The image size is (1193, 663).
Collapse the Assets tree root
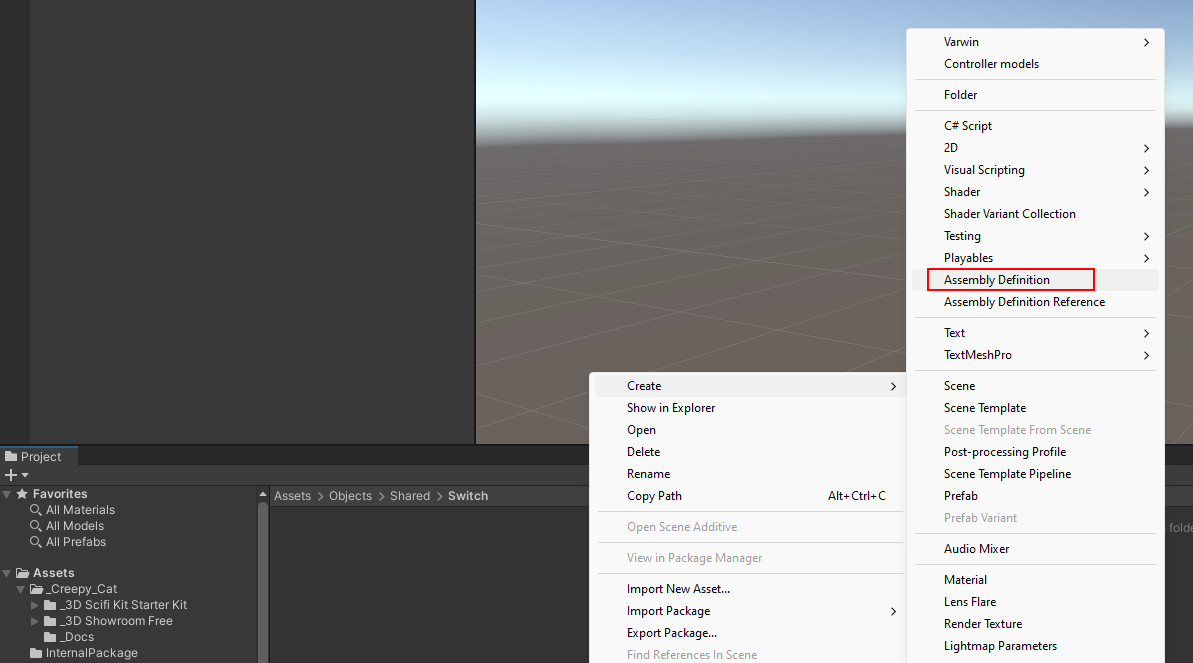(7, 573)
